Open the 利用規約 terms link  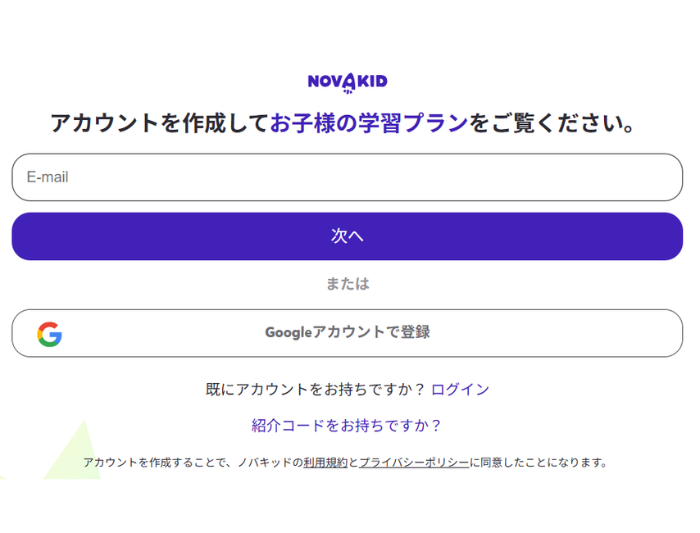tap(325, 462)
